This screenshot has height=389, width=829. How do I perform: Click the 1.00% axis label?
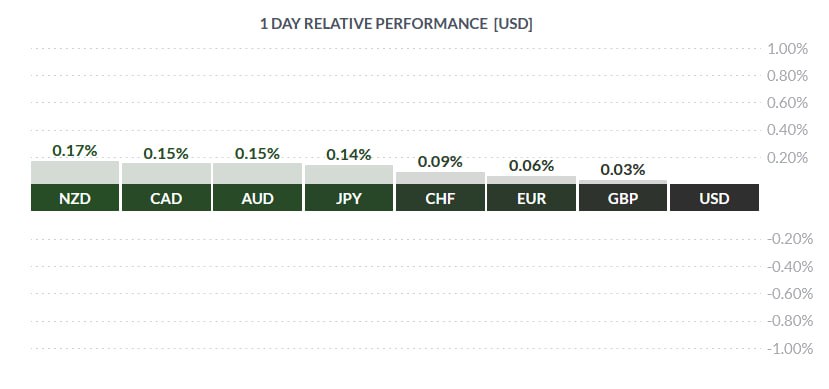coord(788,49)
